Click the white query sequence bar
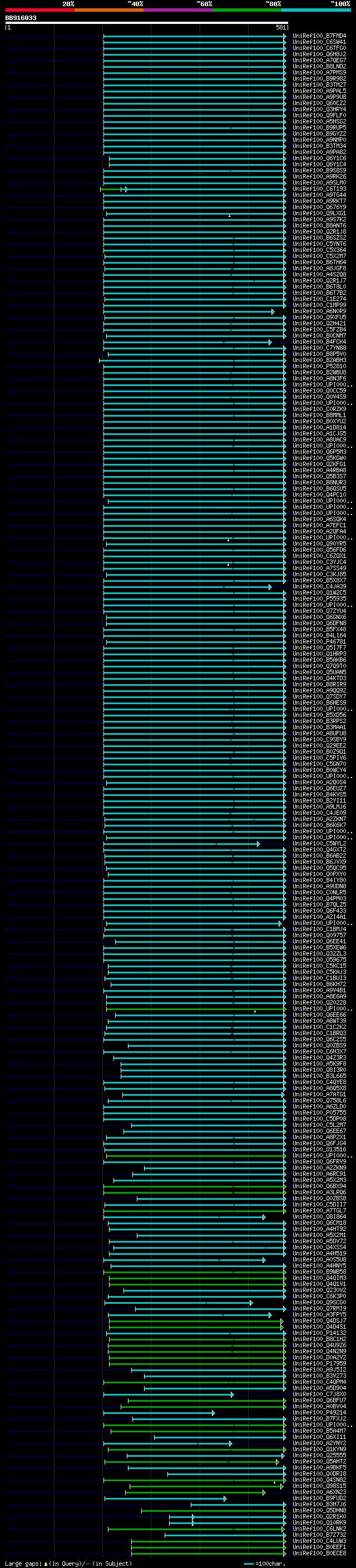Image resolution: width=356 pixels, height=1568 pixels. point(147,23)
